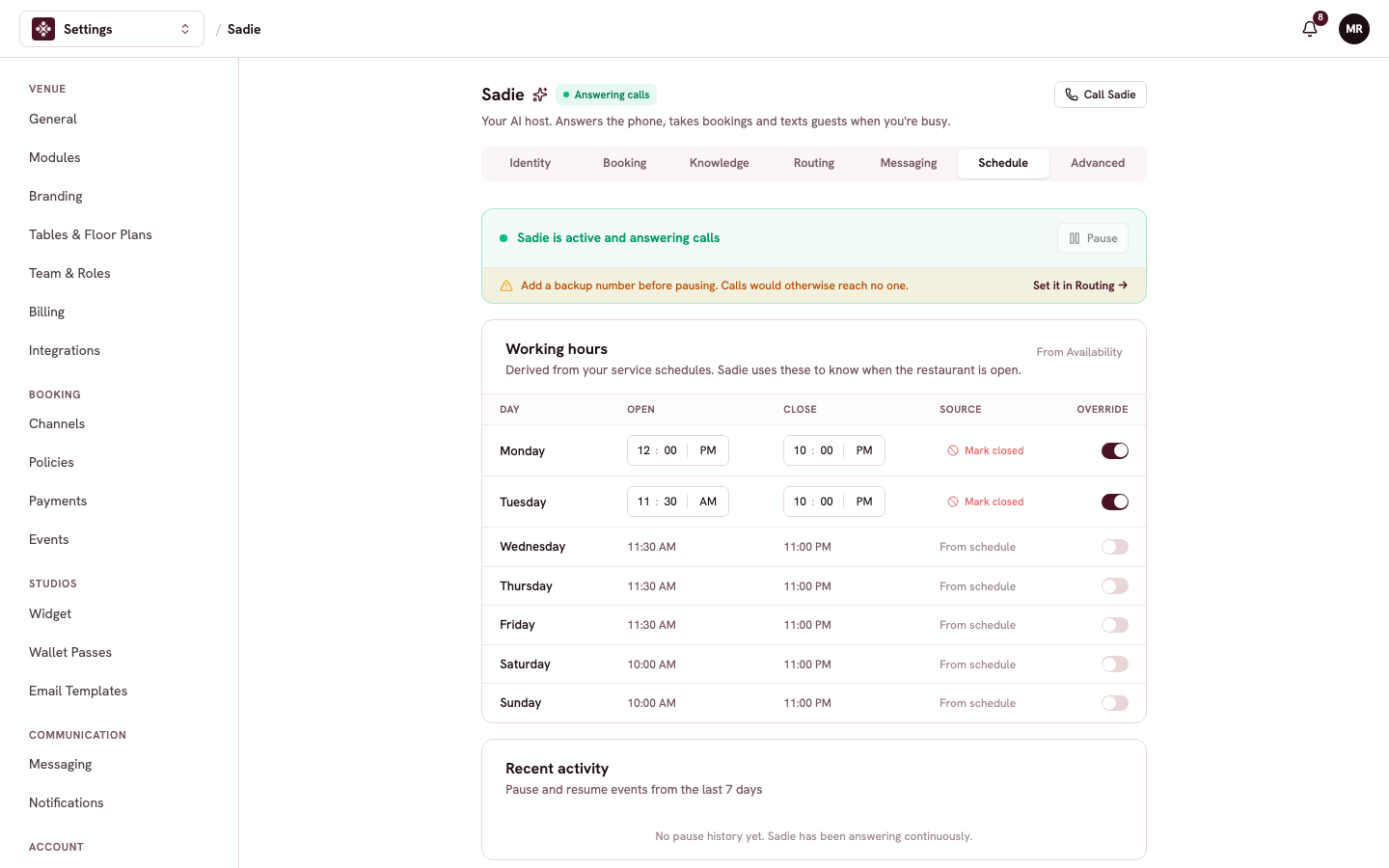Click Tuesday close minutes field
This screenshot has height=868, width=1389.
[x=827, y=502]
